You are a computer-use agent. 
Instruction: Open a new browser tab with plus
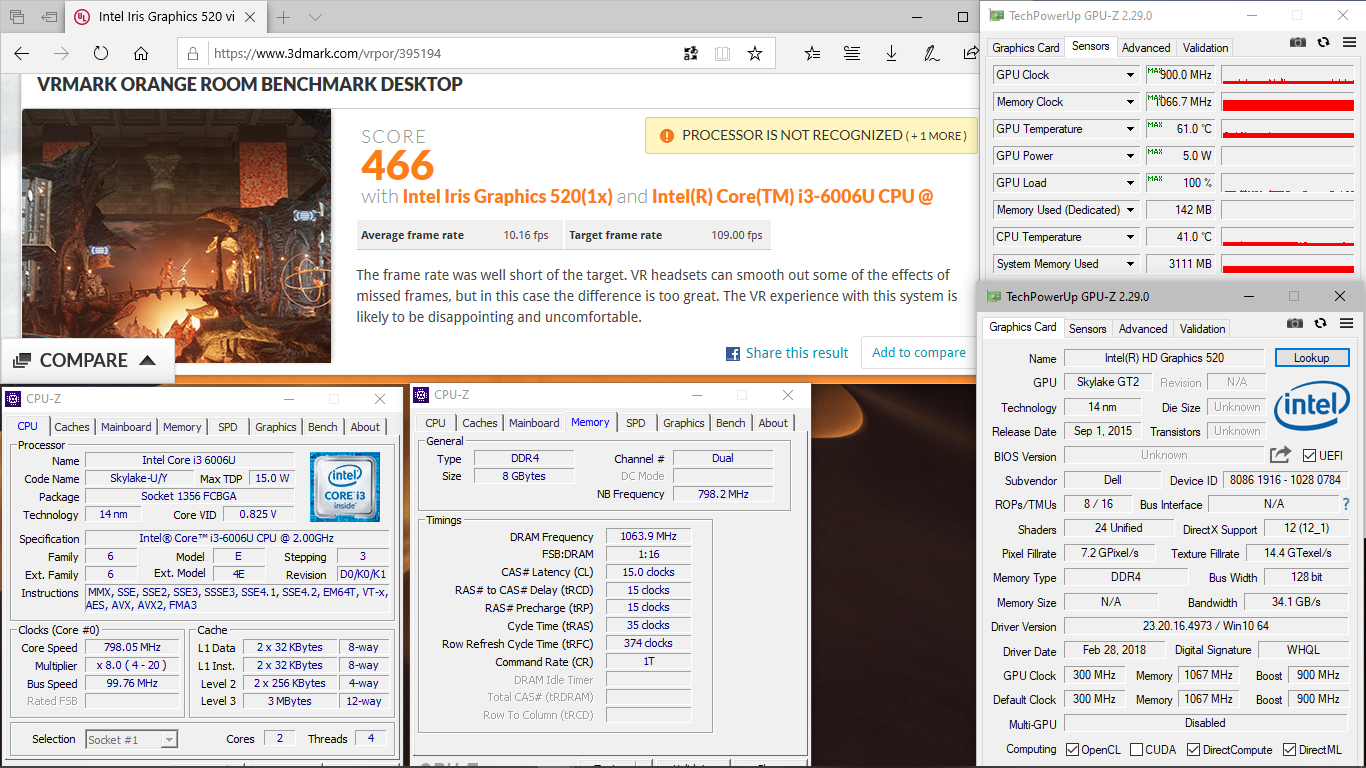pyautogui.click(x=284, y=17)
